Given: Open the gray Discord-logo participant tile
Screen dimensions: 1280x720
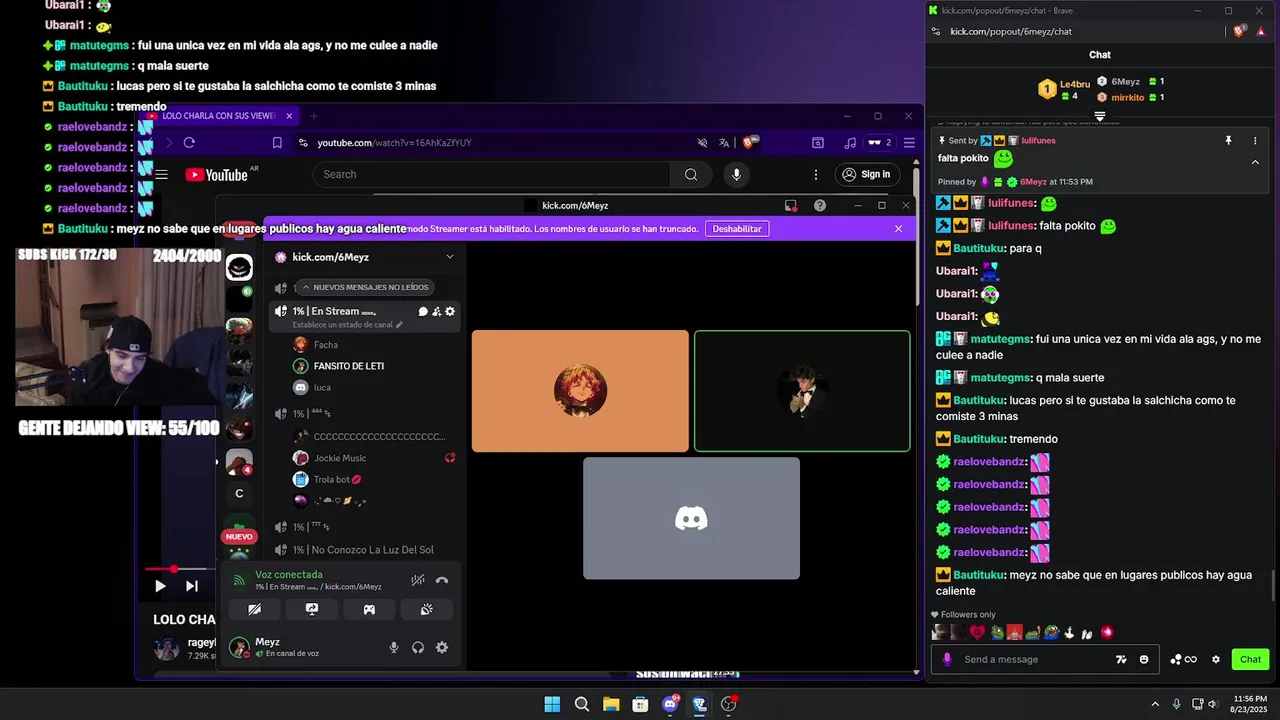Looking at the screenshot, I should pyautogui.click(x=691, y=518).
